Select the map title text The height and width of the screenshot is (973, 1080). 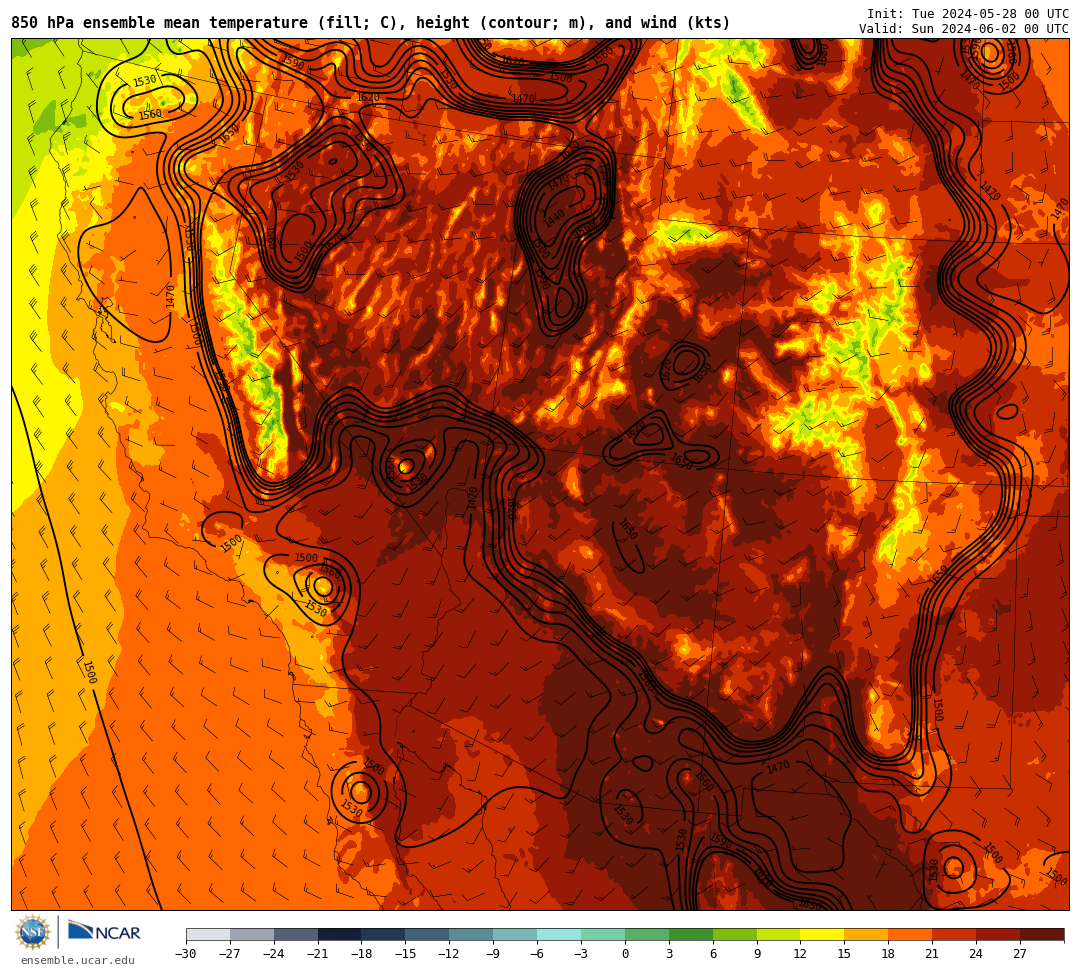click(x=371, y=23)
